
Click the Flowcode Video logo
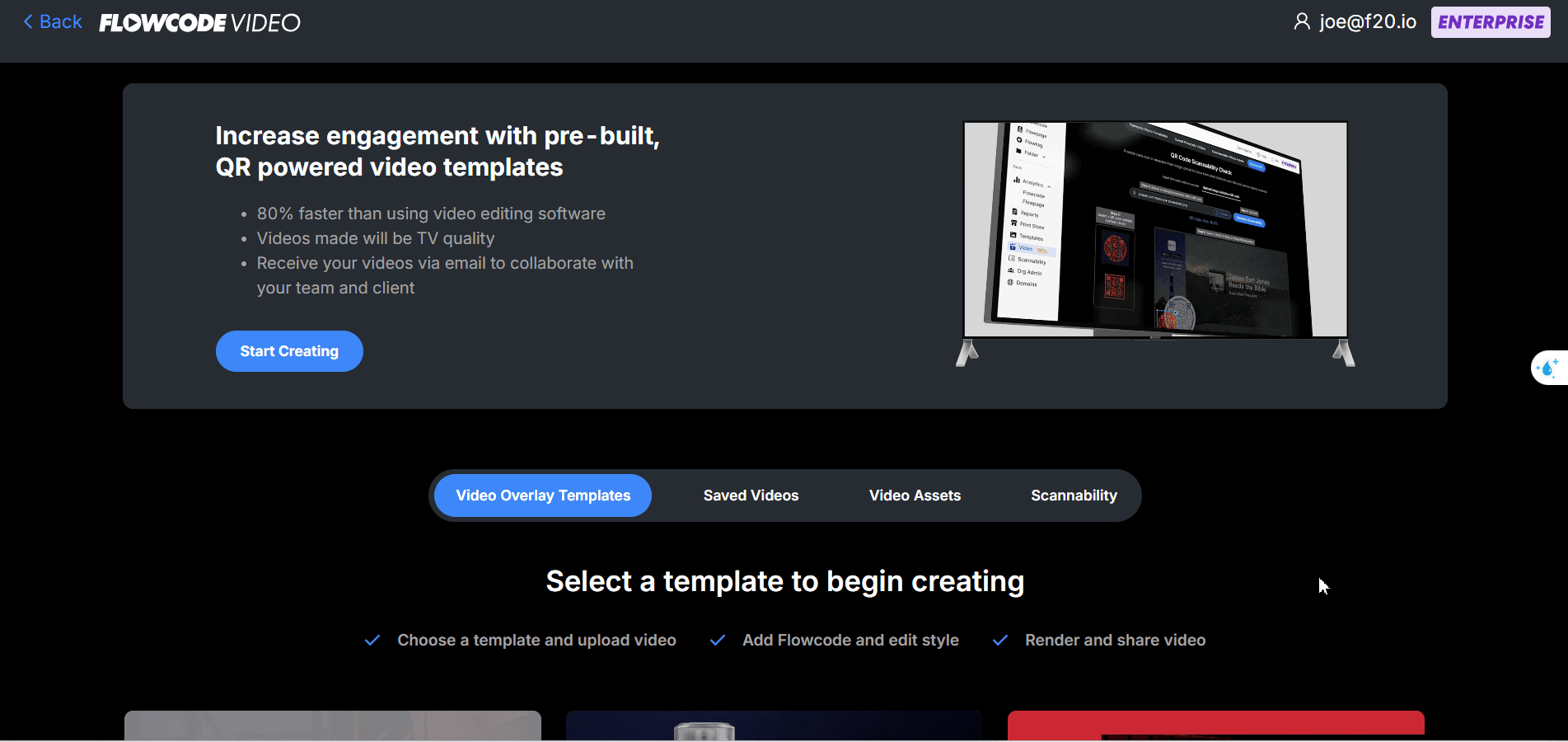199,23
